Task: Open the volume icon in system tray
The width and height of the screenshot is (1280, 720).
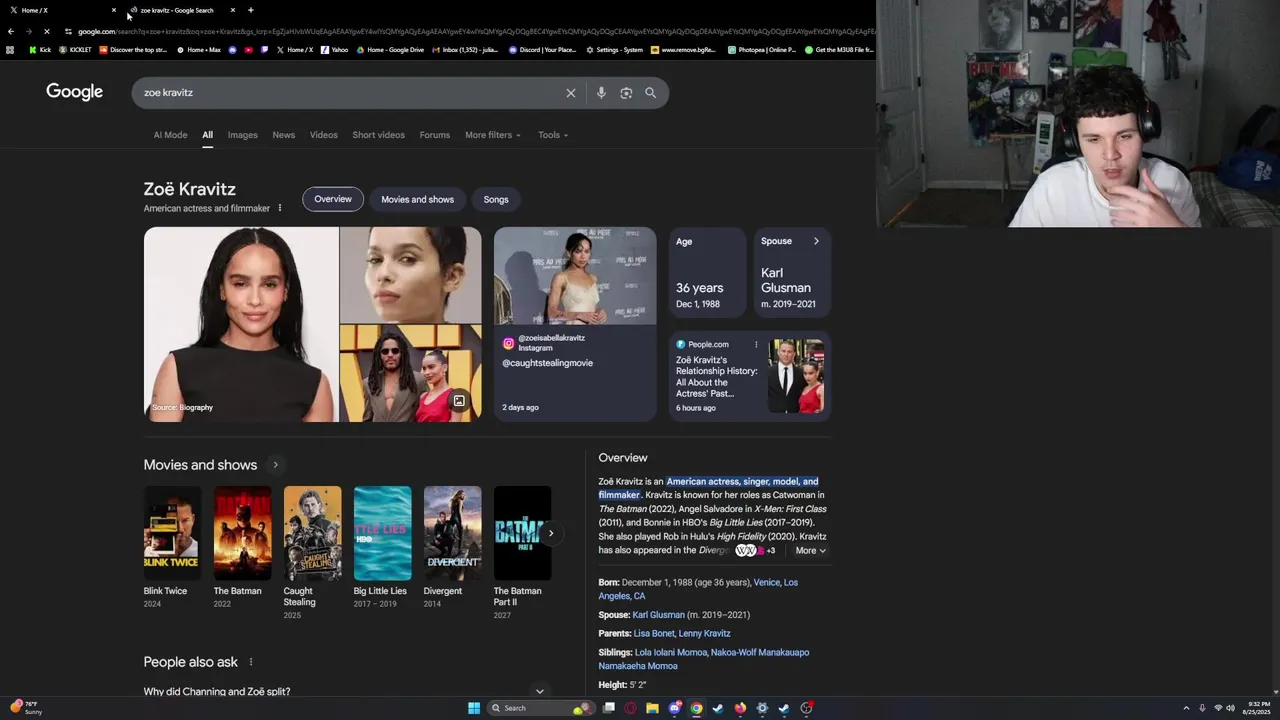Action: 1230,708
